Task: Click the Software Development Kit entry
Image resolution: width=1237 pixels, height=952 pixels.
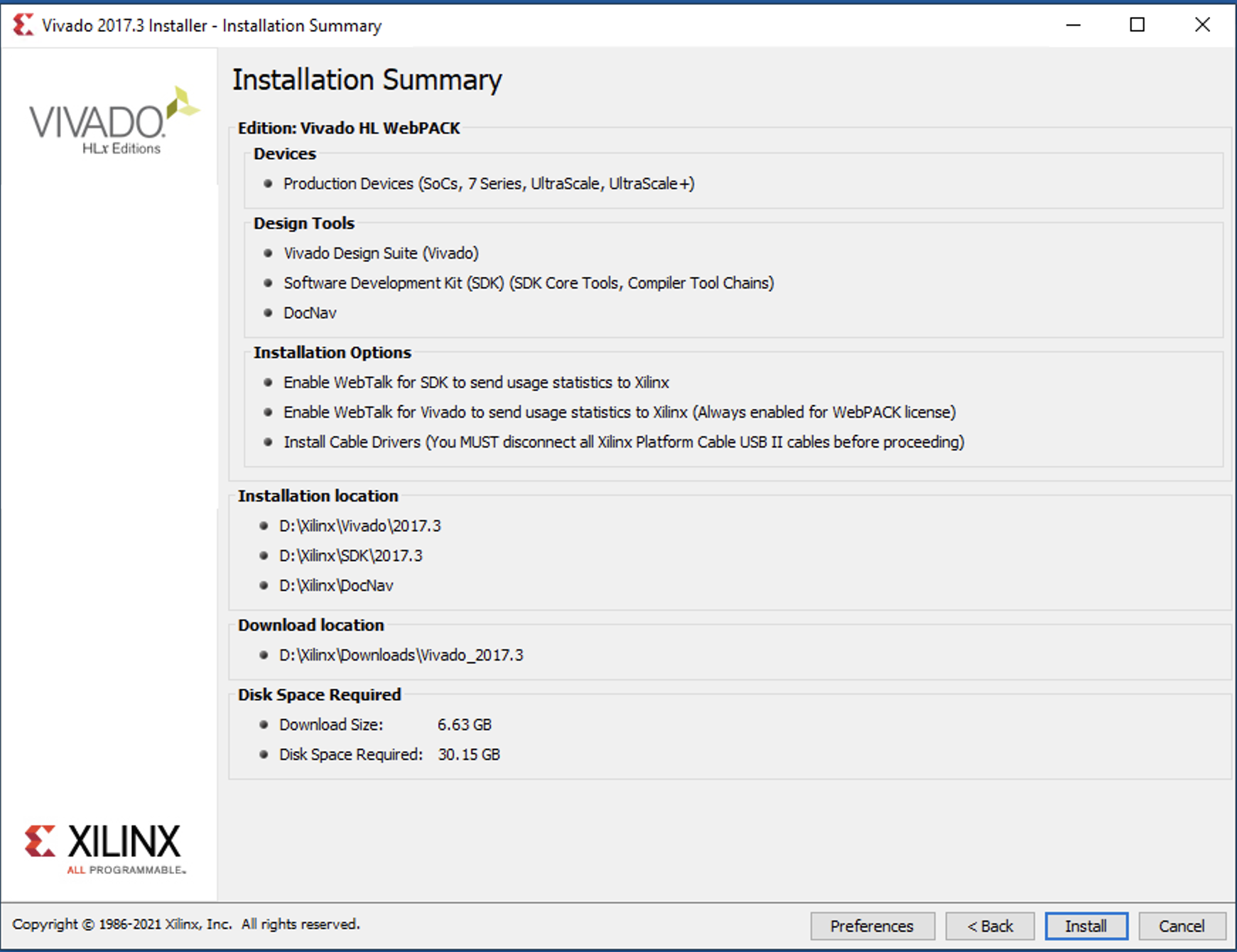Action: coord(528,283)
